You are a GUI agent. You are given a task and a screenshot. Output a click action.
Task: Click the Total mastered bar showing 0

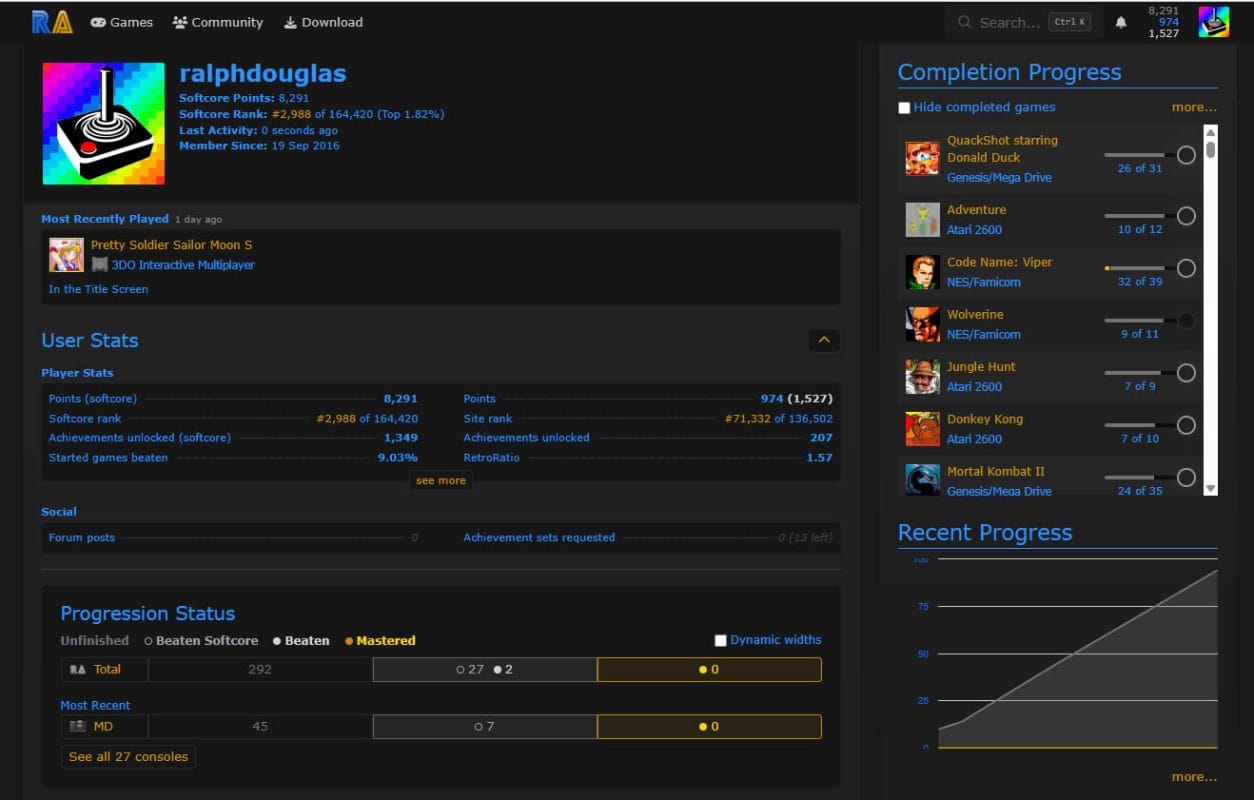click(709, 669)
